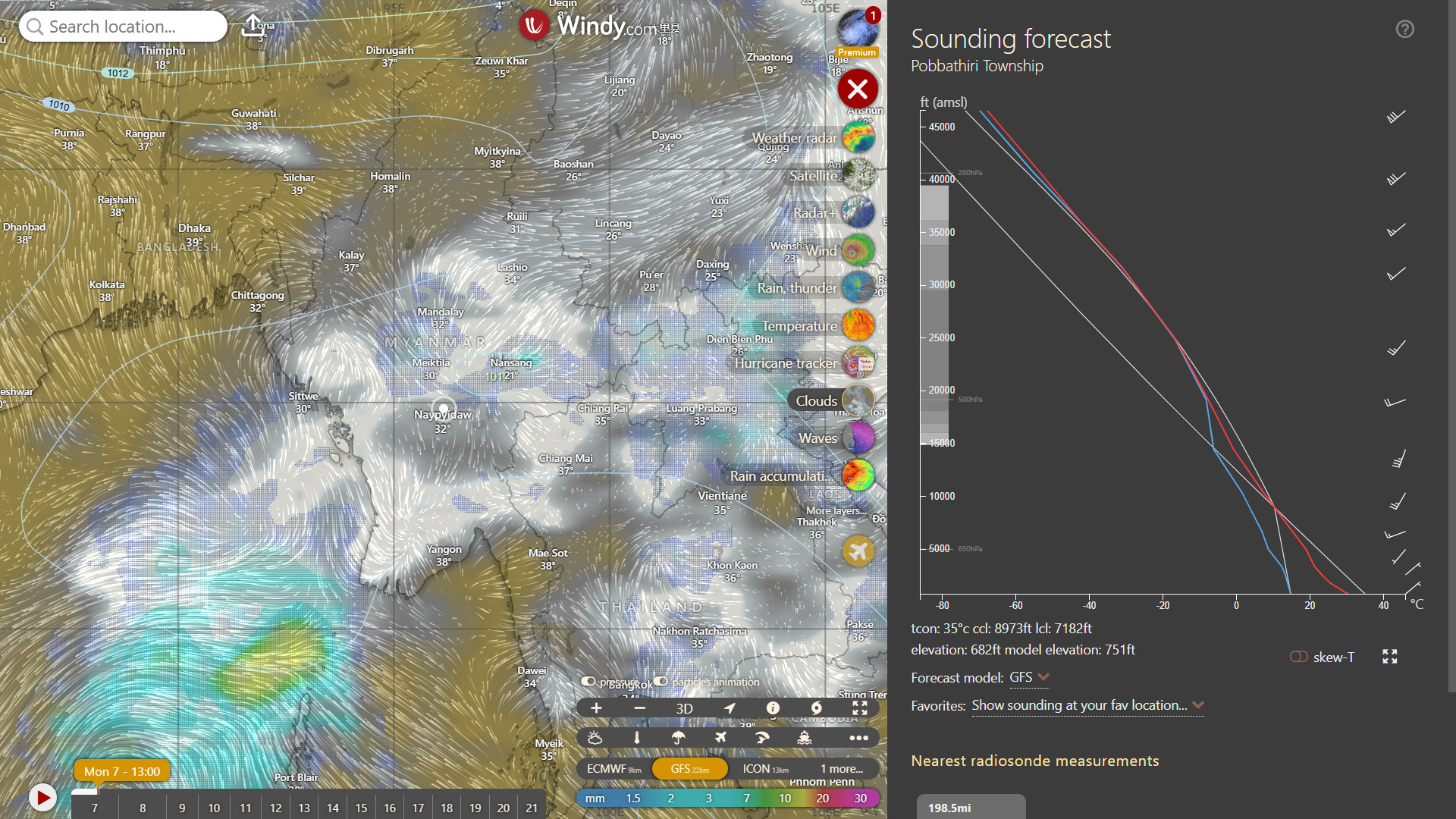Select the airplane quick menu icon
Screen dimensions: 1456x819
pos(720,737)
